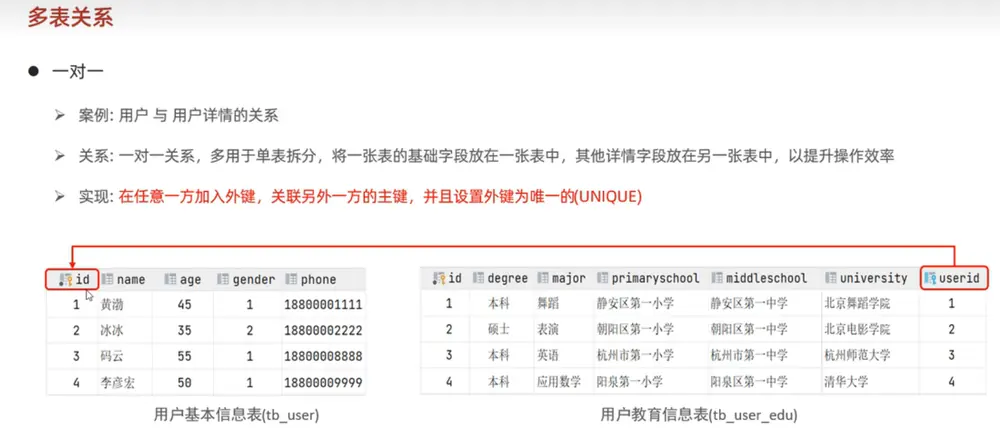Click userid cell in 北京电影学院 row
Viewport: 1000px width, 438px height.
(x=952, y=330)
